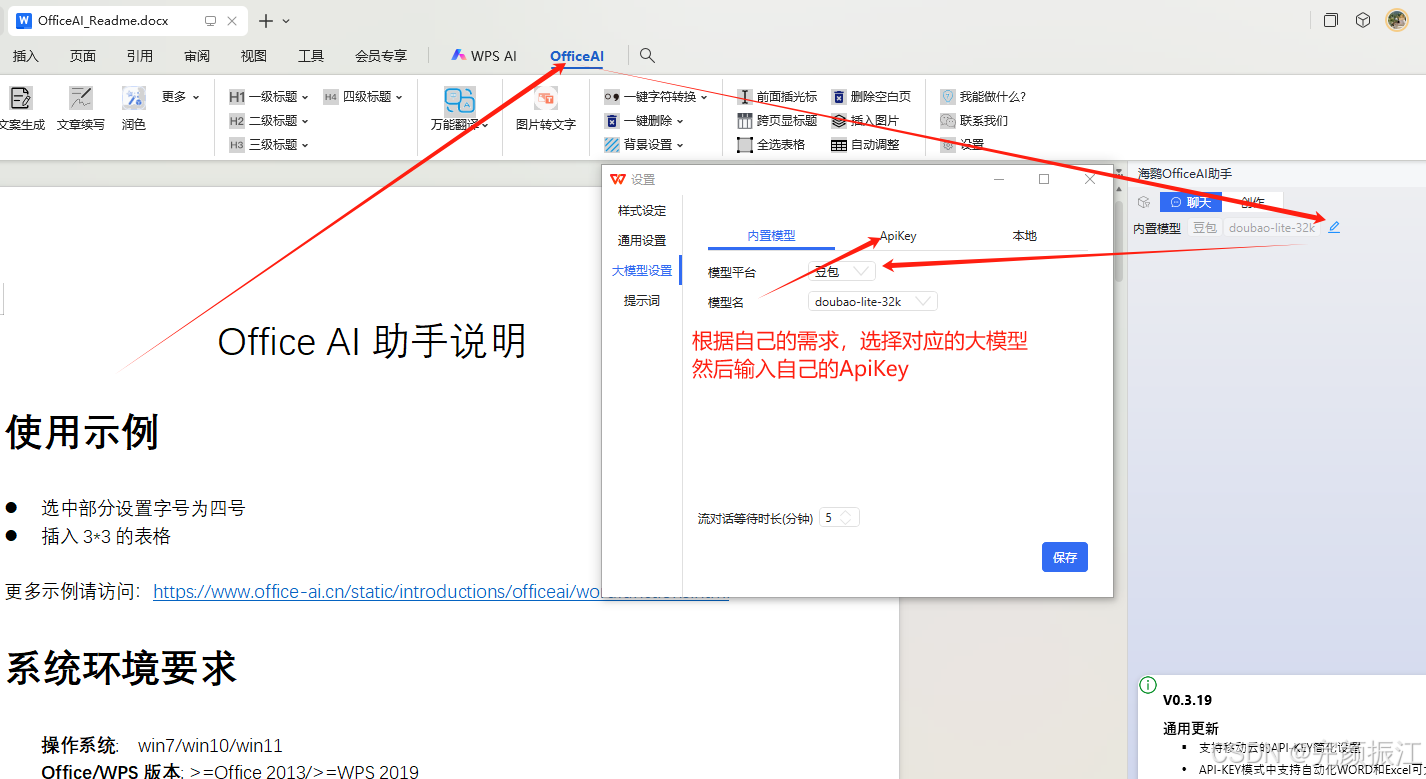This screenshot has width=1426, height=779.
Task: Click the new tab plus icon
Action: click(265, 21)
